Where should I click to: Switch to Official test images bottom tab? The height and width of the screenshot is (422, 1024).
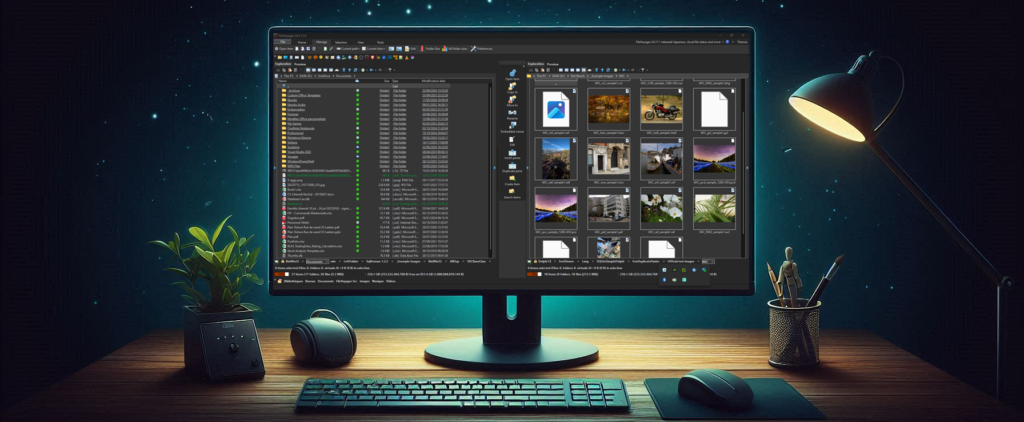pyautogui.click(x=681, y=261)
